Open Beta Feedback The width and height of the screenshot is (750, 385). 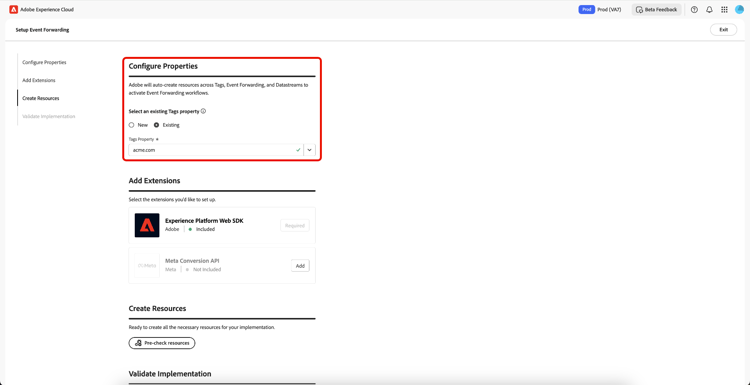[x=656, y=10]
